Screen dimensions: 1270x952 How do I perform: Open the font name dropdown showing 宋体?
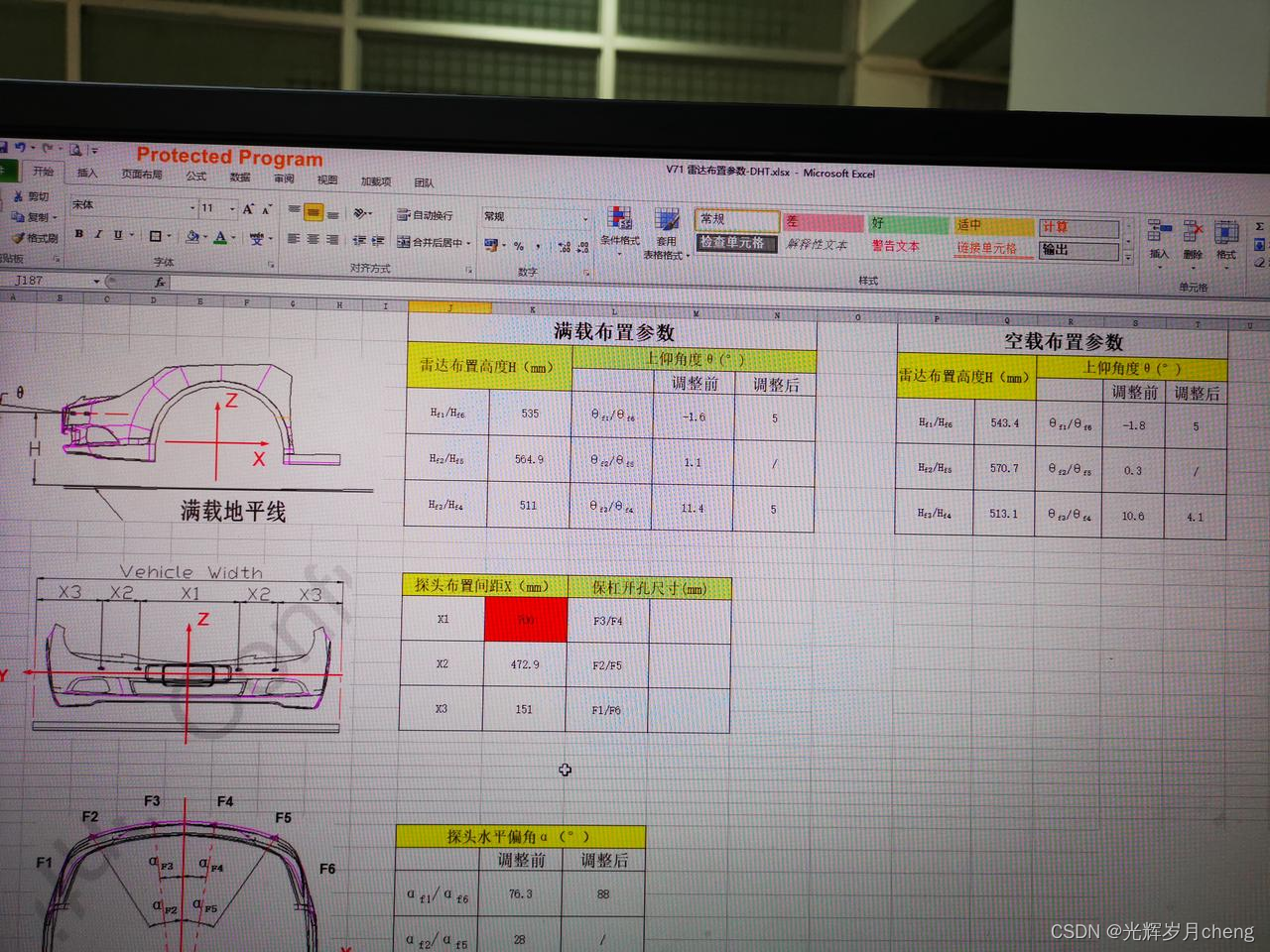(192, 207)
